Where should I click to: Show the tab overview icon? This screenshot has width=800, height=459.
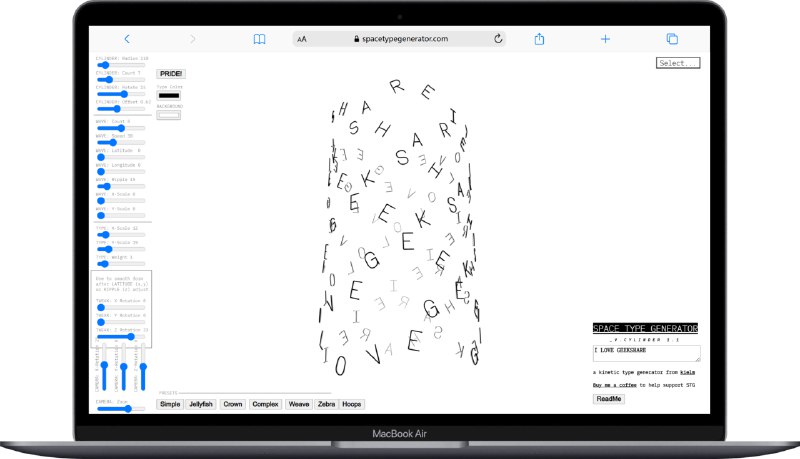[672, 39]
